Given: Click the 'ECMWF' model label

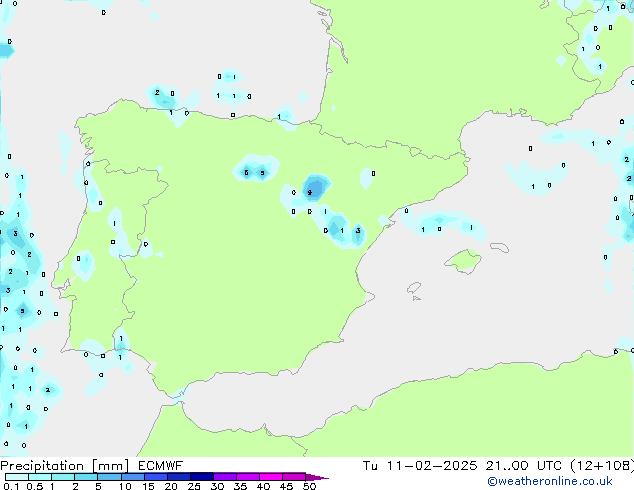Looking at the screenshot, I should tap(161, 466).
